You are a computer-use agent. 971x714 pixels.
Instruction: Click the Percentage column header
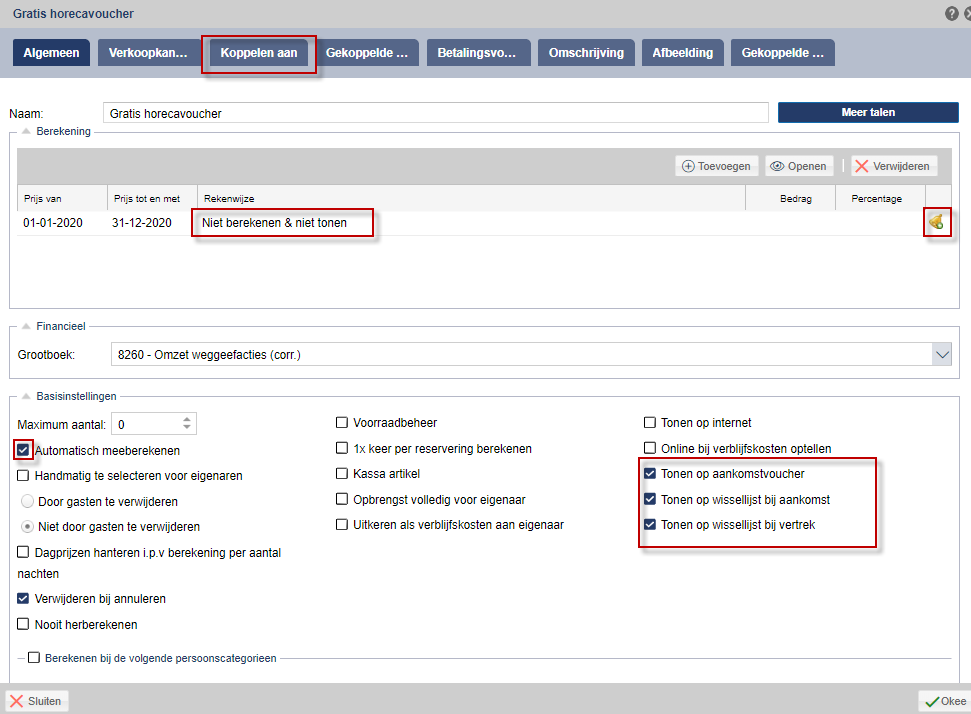(880, 198)
